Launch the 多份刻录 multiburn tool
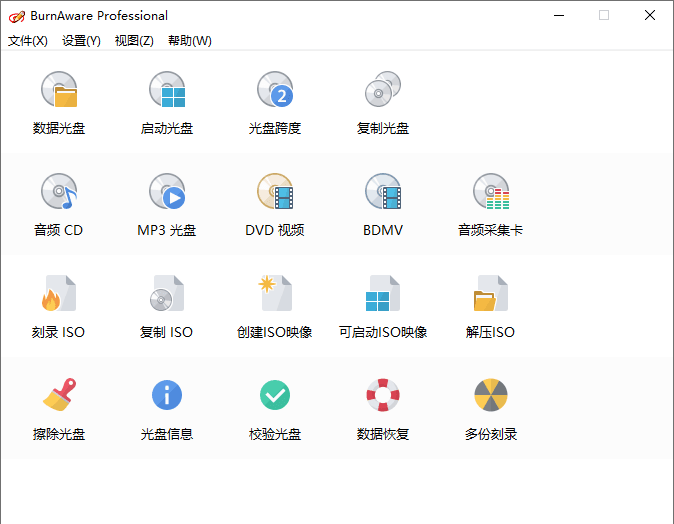 [490, 409]
